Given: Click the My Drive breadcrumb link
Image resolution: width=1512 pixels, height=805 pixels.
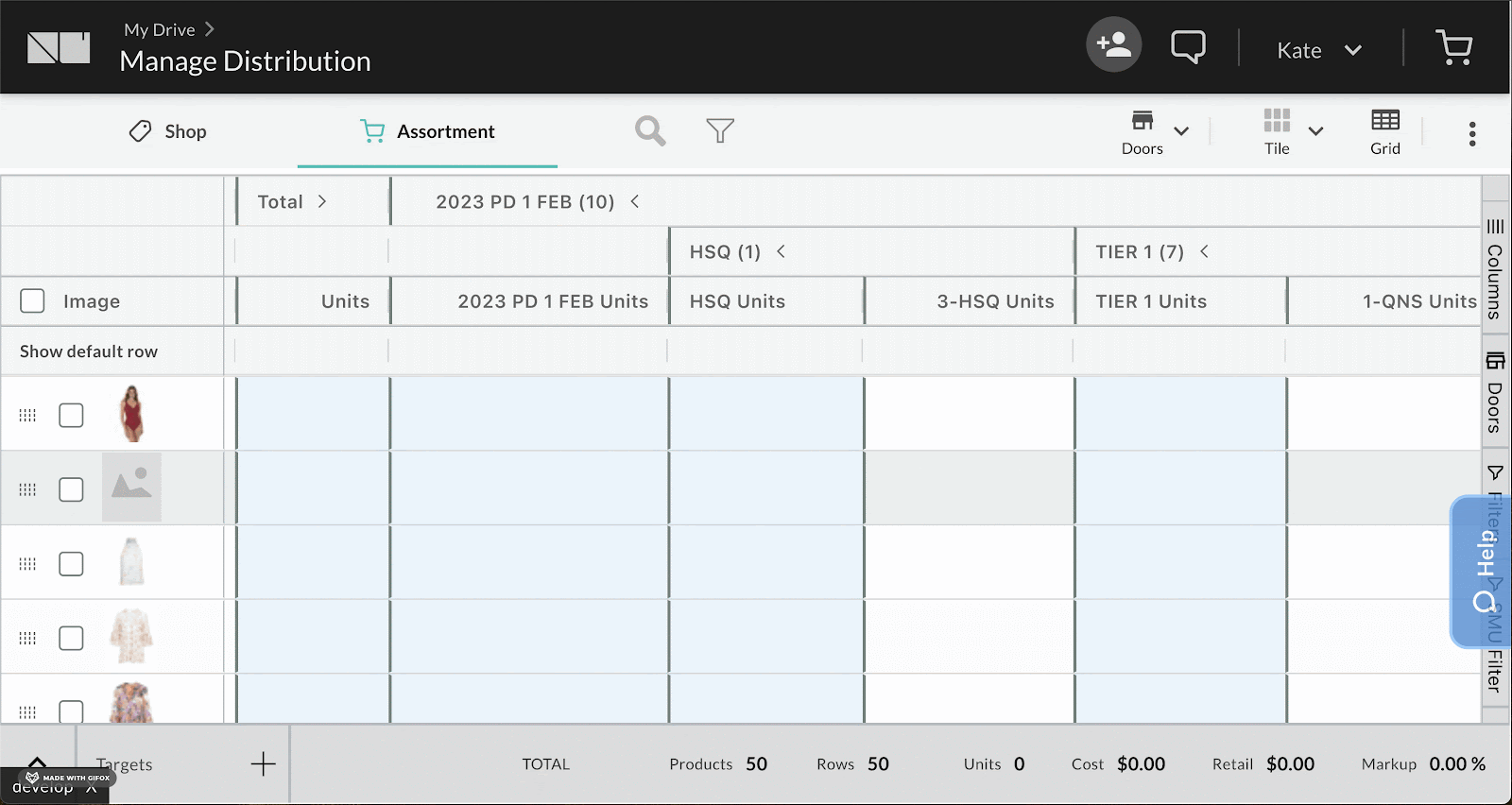Looking at the screenshot, I should click(159, 30).
